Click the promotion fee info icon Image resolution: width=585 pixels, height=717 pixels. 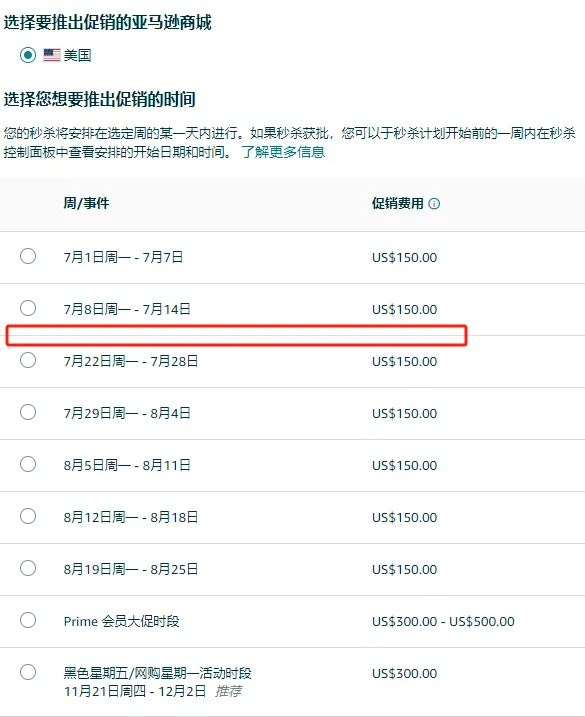(x=434, y=203)
